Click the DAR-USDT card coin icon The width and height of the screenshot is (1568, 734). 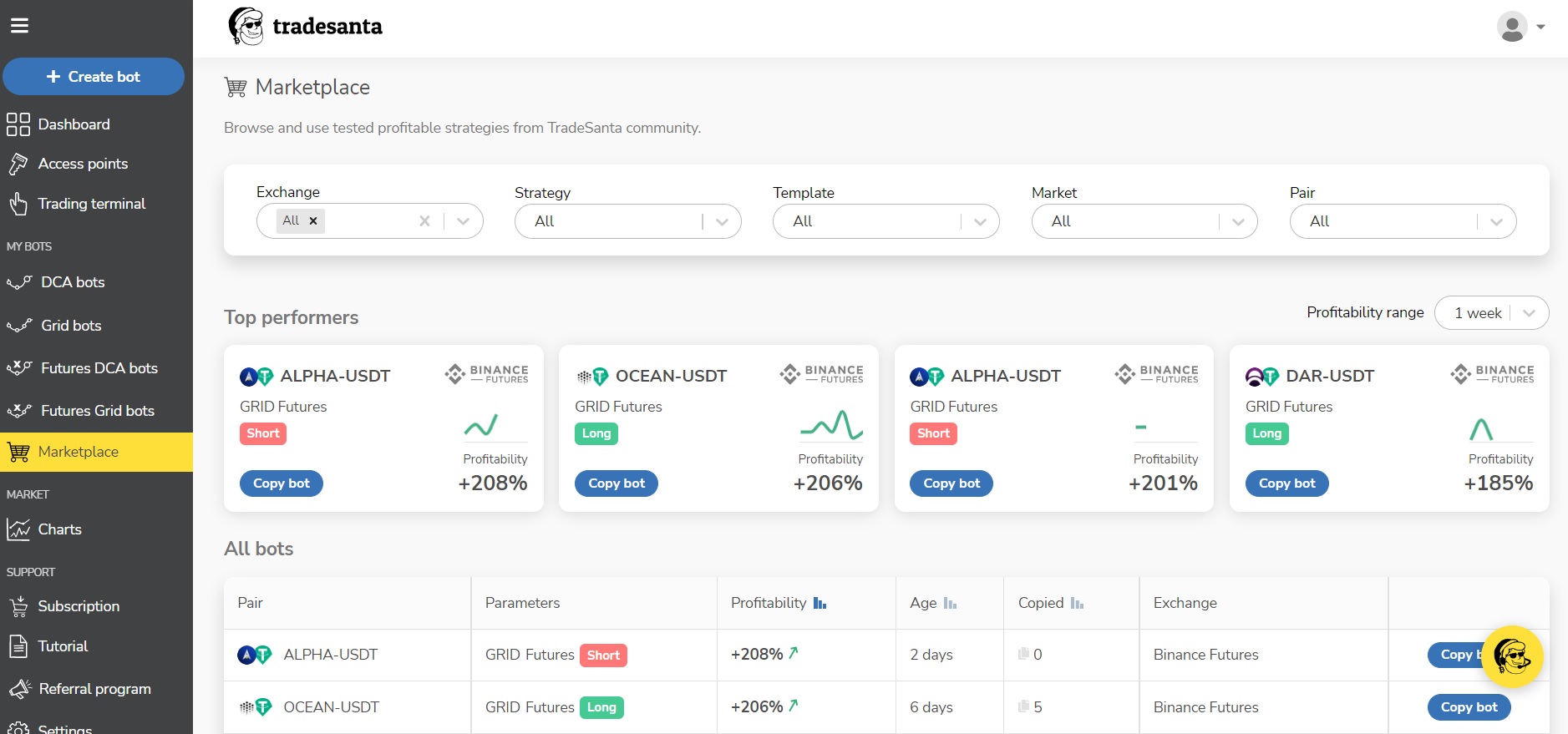[x=1261, y=377]
